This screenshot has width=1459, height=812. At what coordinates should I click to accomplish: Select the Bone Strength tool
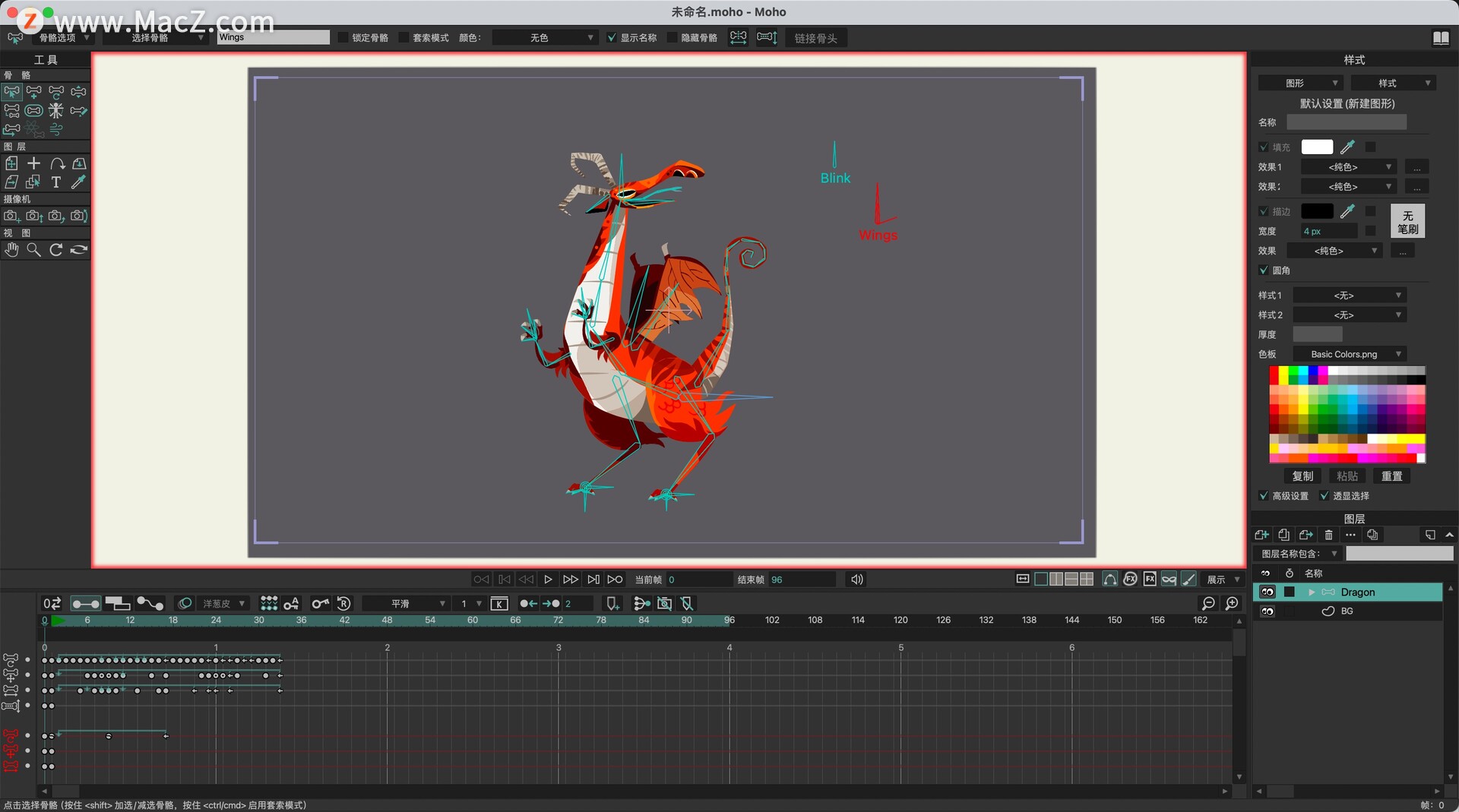click(x=34, y=111)
